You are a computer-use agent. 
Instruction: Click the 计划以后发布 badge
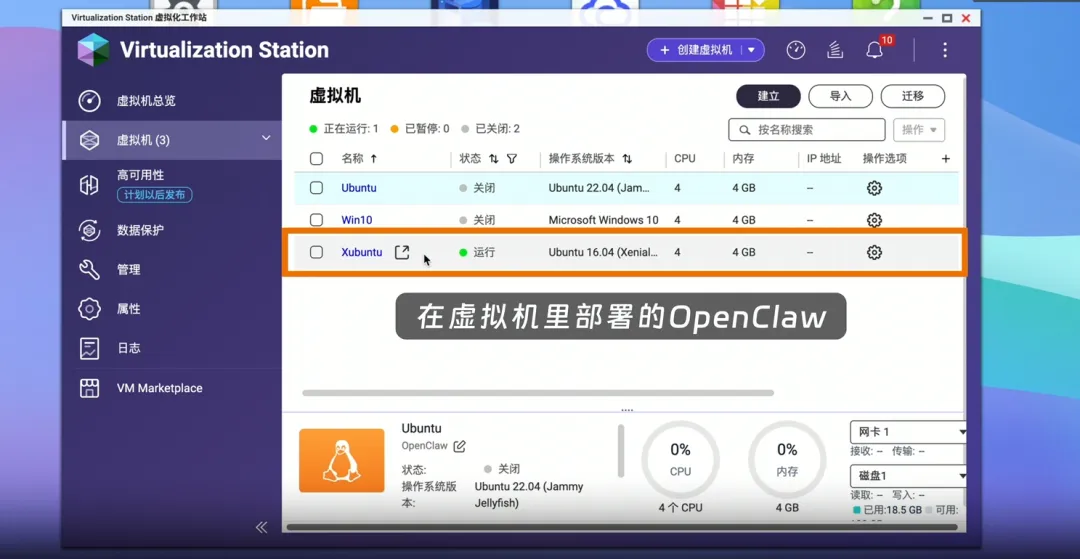tap(154, 195)
